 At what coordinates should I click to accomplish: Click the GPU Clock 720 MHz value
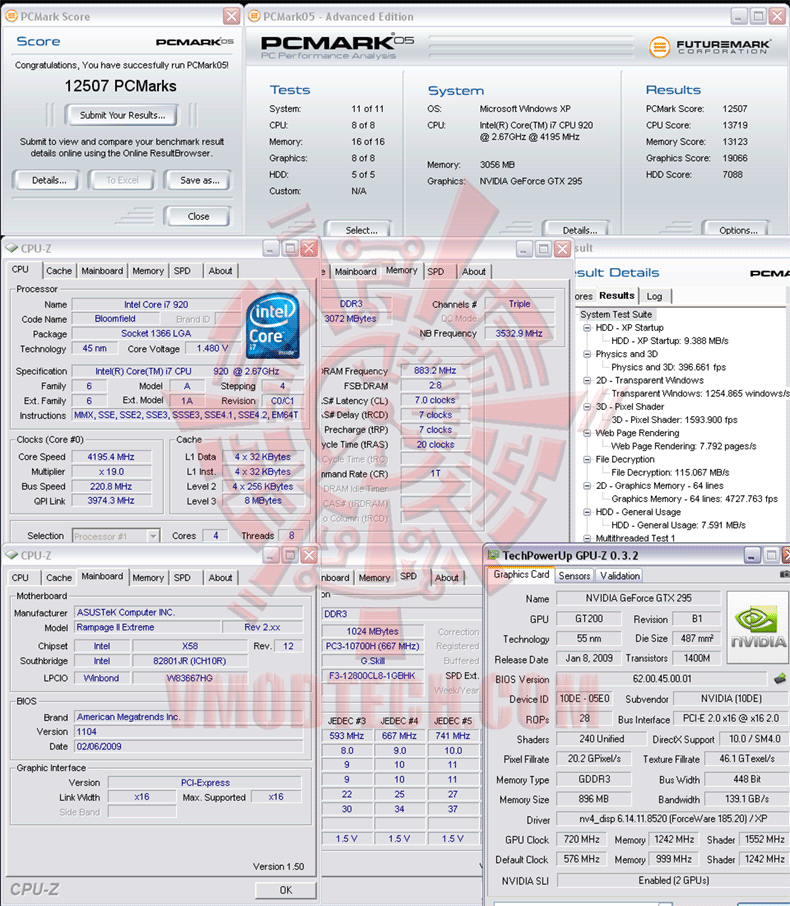tap(581, 839)
